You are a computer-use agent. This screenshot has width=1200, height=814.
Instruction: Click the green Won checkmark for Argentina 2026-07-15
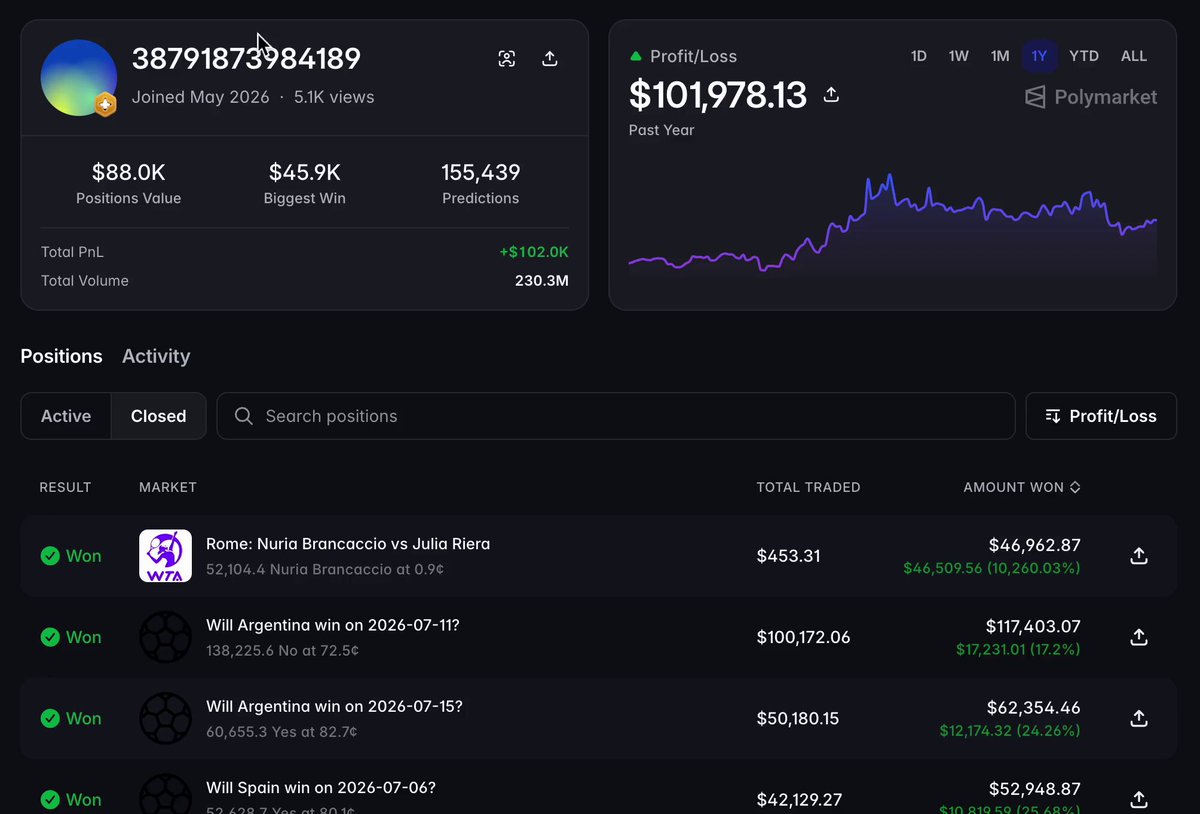(x=50, y=718)
